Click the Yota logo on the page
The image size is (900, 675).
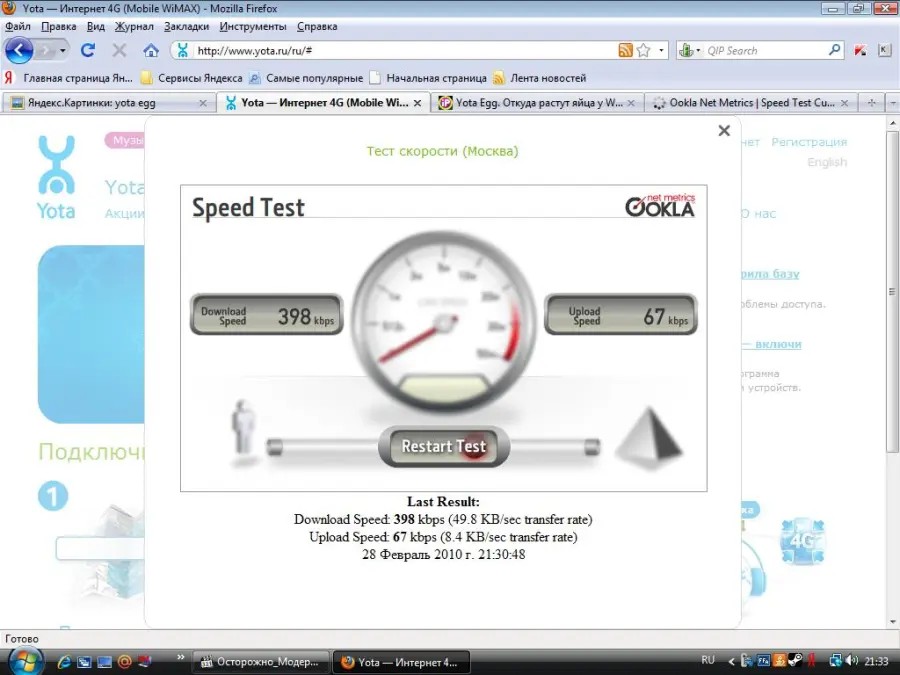point(56,178)
